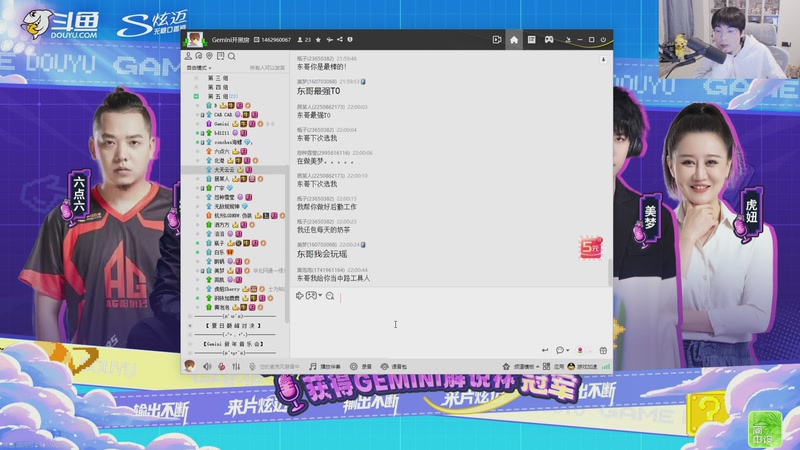Open the game controller tab icon
This screenshot has width=800, height=450.
tap(548, 40)
